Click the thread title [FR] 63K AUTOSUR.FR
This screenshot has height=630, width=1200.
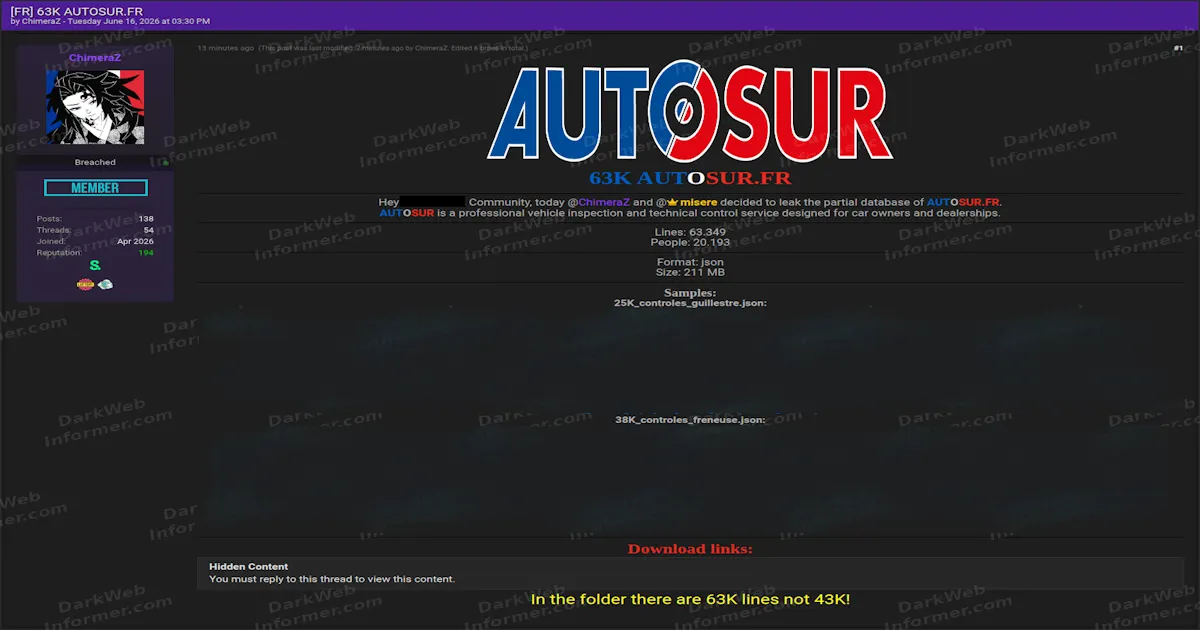76,10
